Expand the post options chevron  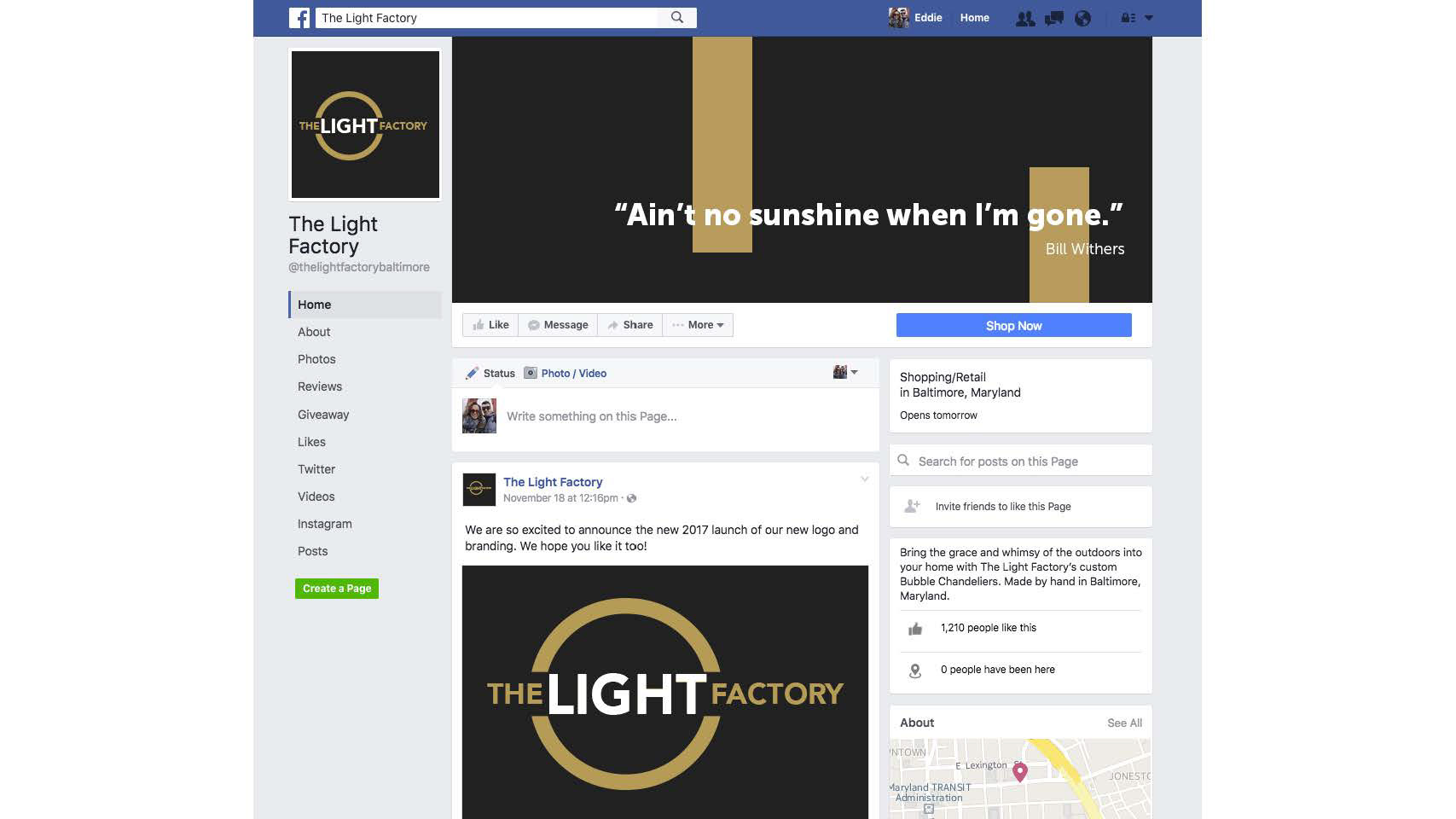click(x=864, y=479)
